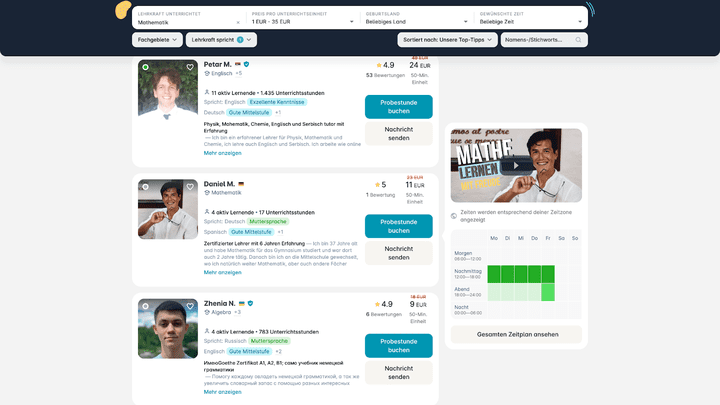The height and width of the screenshot is (405, 720).
Task: Clear the Mathematik subject filter with X
Action: [x=237, y=21]
